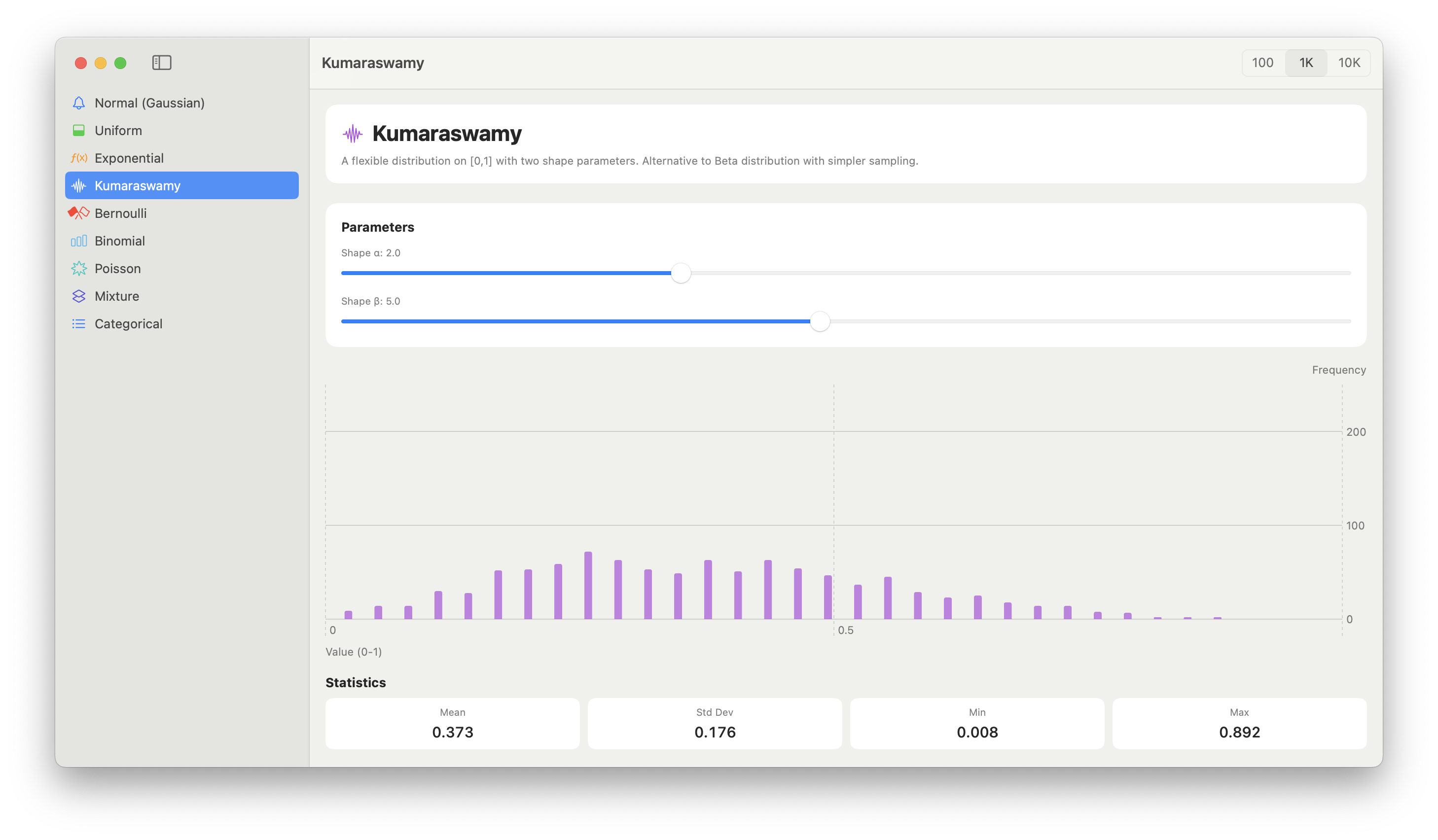
Task: Select the 1K sample size segment
Action: 1306,63
